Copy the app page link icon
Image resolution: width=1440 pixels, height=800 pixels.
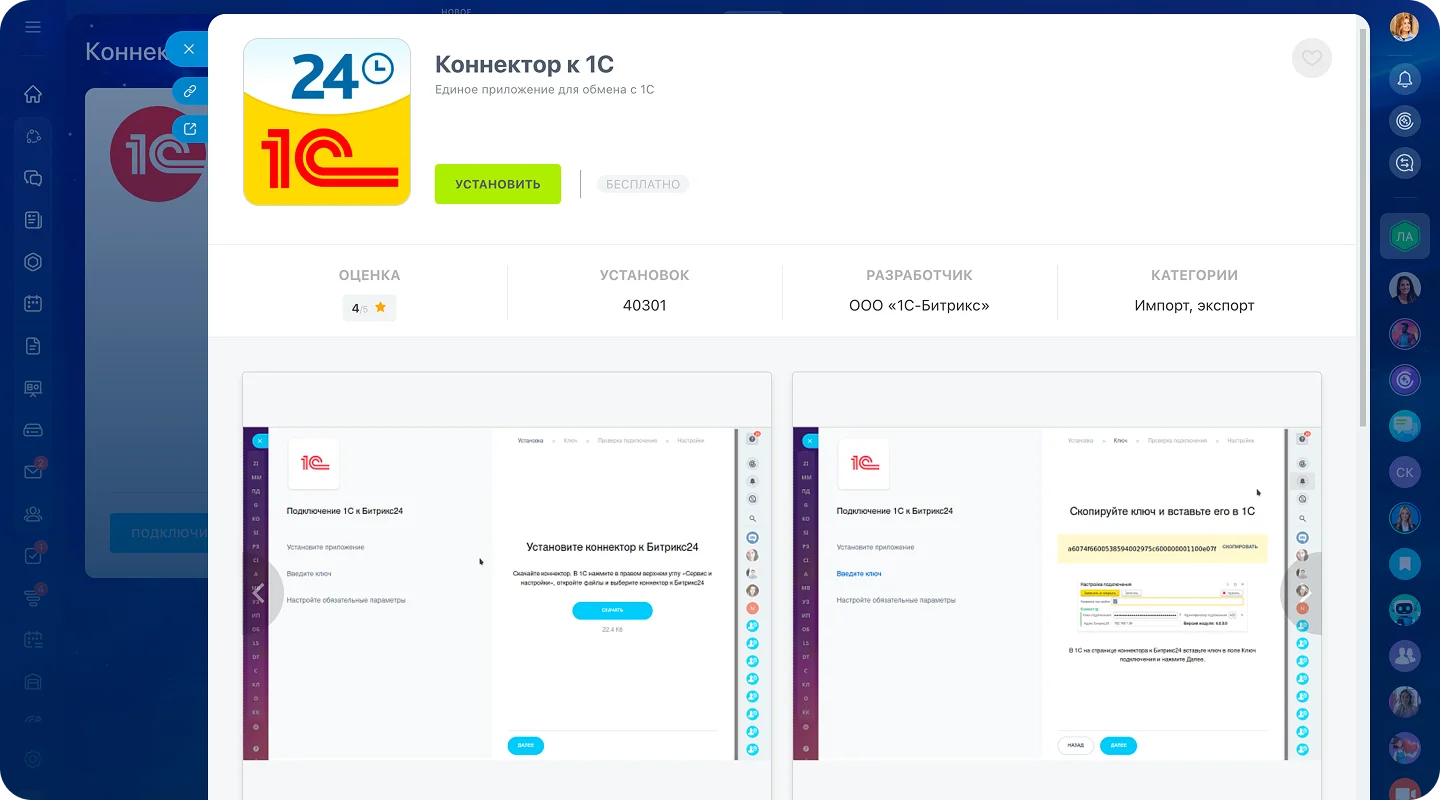(189, 91)
